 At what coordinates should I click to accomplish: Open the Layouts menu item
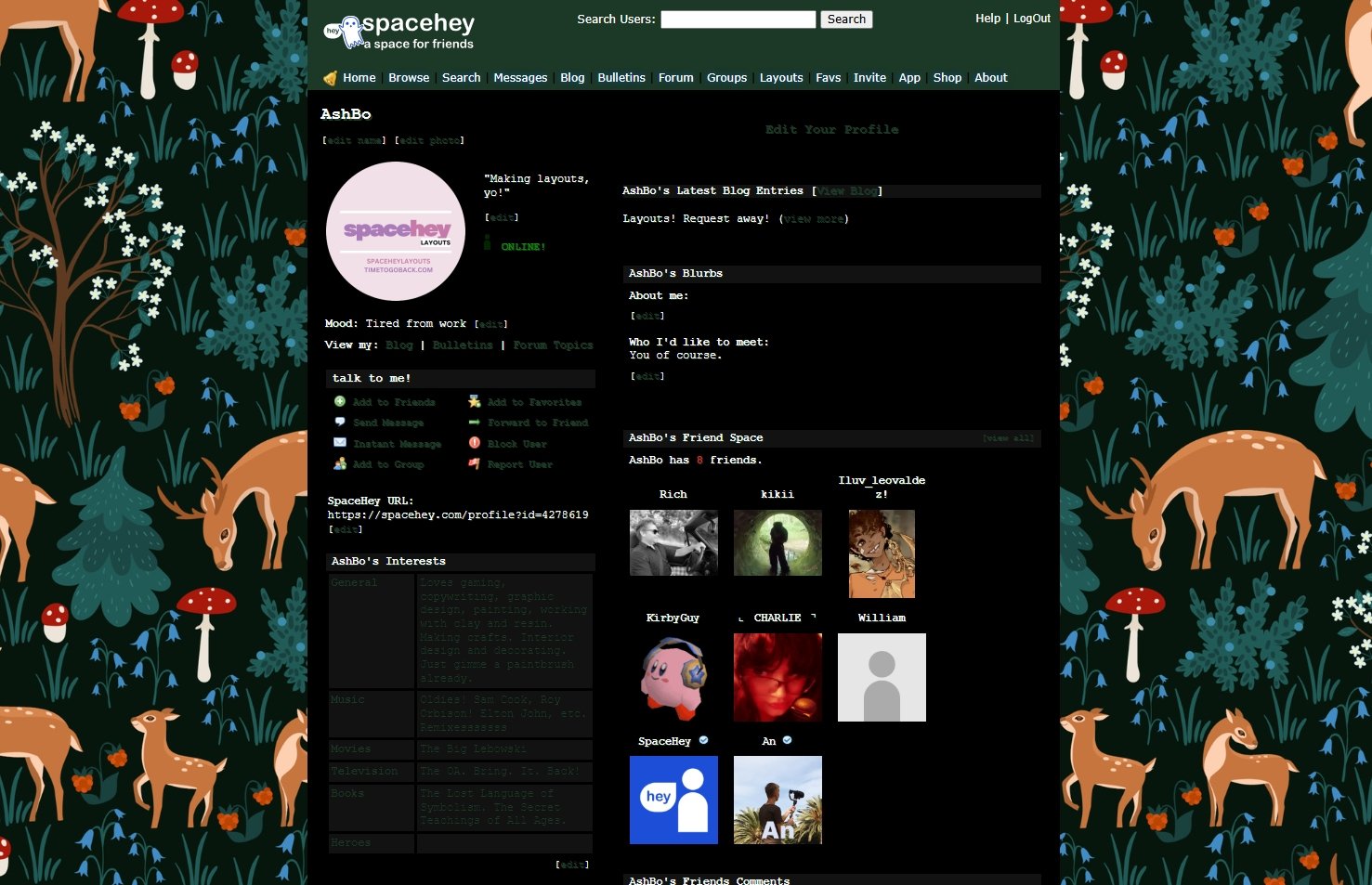(x=780, y=78)
